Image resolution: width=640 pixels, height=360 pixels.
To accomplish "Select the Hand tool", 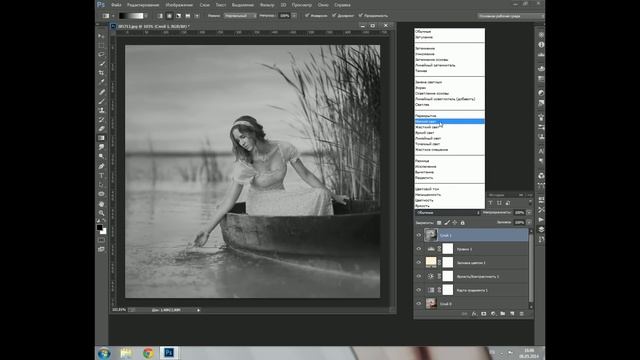I will coord(101,204).
